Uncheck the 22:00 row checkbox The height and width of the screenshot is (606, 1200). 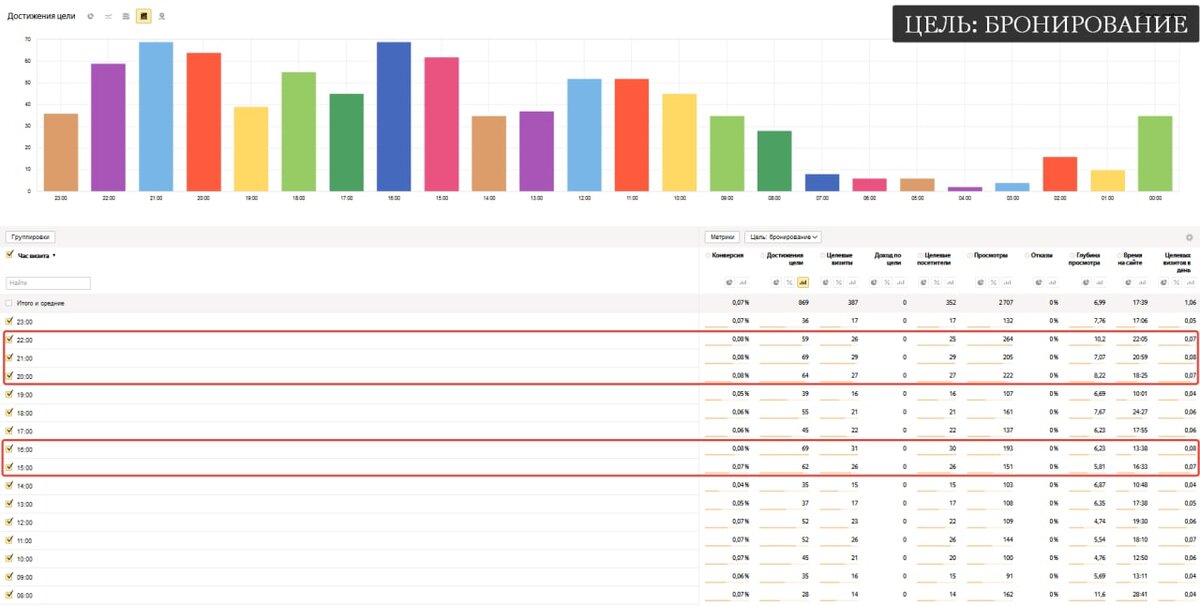[10, 340]
